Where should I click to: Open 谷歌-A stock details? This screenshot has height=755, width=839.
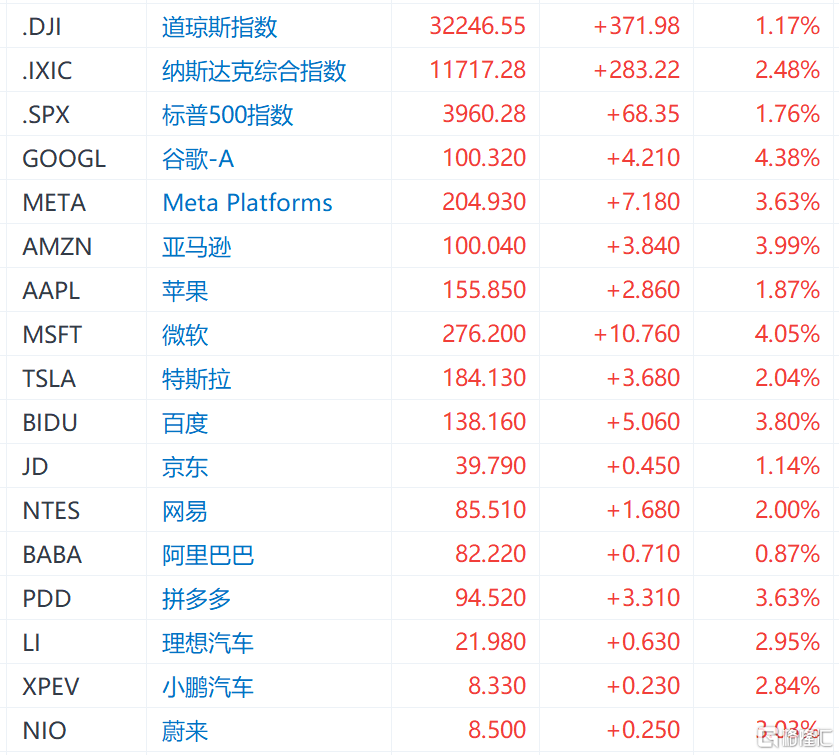coord(198,159)
